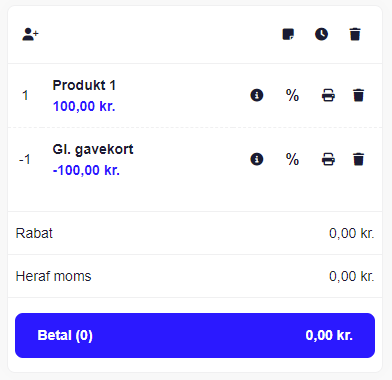Select the Gl. gavekort line name
This screenshot has height=380, width=392.
(x=93, y=149)
